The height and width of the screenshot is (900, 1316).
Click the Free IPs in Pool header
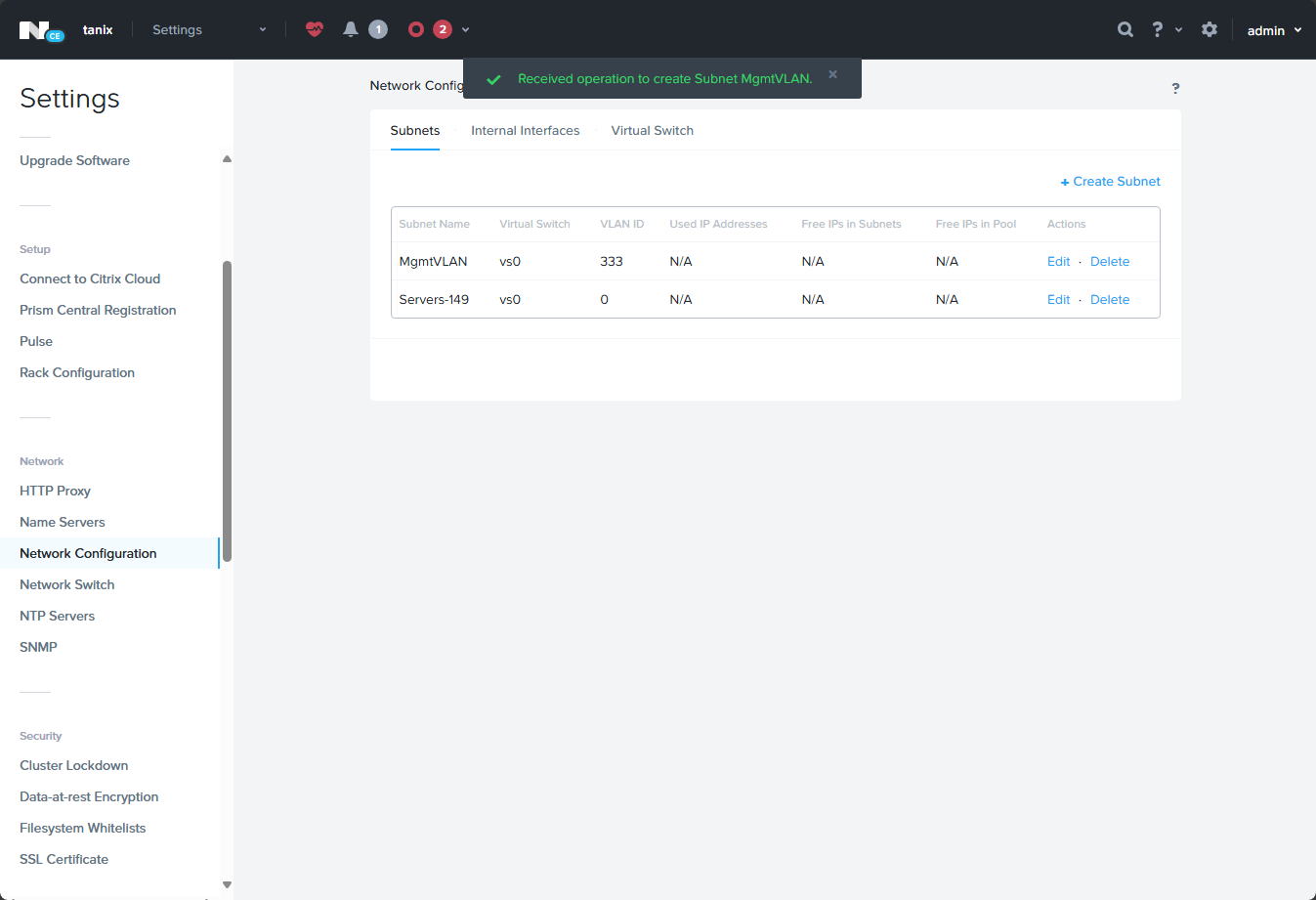pos(976,224)
